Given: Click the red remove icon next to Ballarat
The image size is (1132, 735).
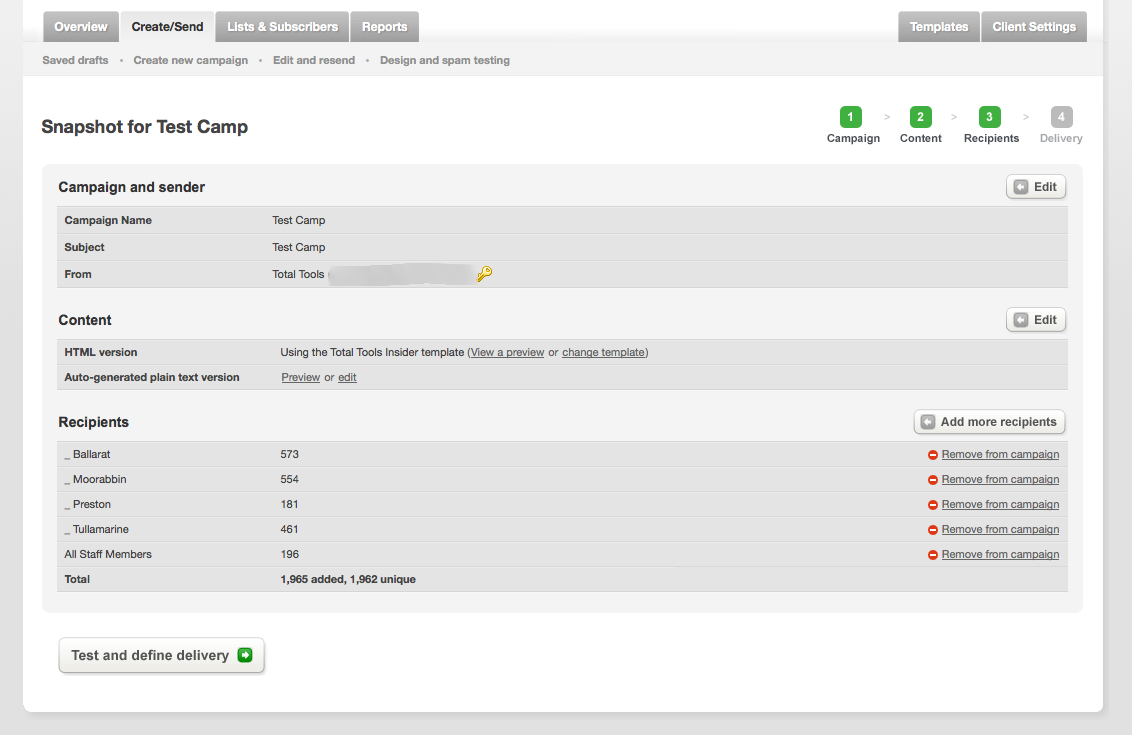Looking at the screenshot, I should click(x=932, y=454).
